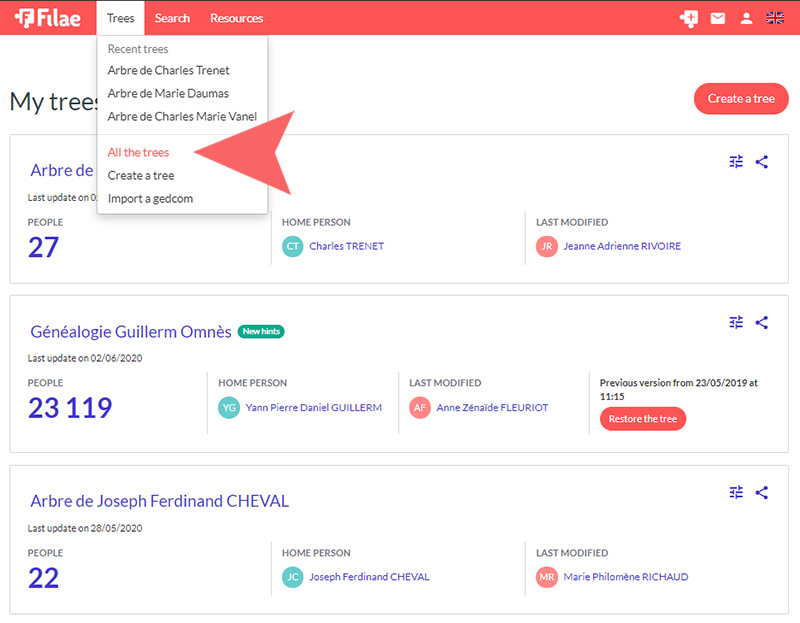Open home person Charles TRENET
Viewport: 800px width, 623px height.
coord(346,246)
